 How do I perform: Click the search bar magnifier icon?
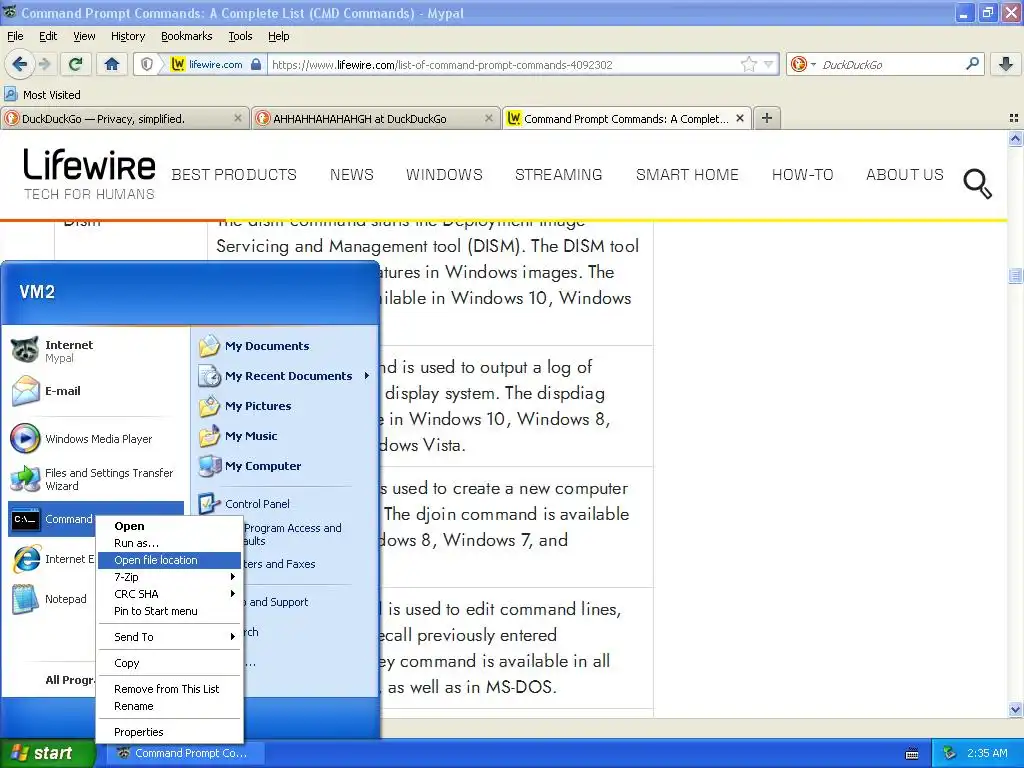coord(972,64)
